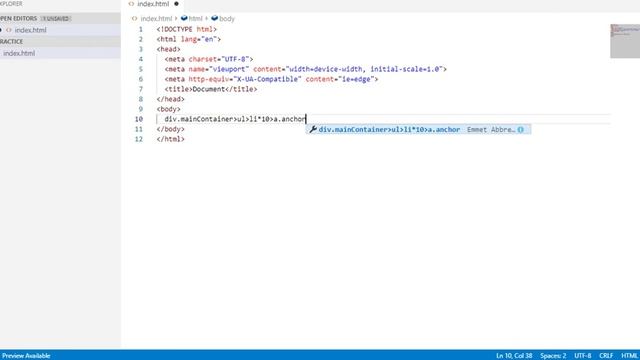The width and height of the screenshot is (640, 360).
Task: Click the HTML file icon on the tab
Action: (131, 4)
